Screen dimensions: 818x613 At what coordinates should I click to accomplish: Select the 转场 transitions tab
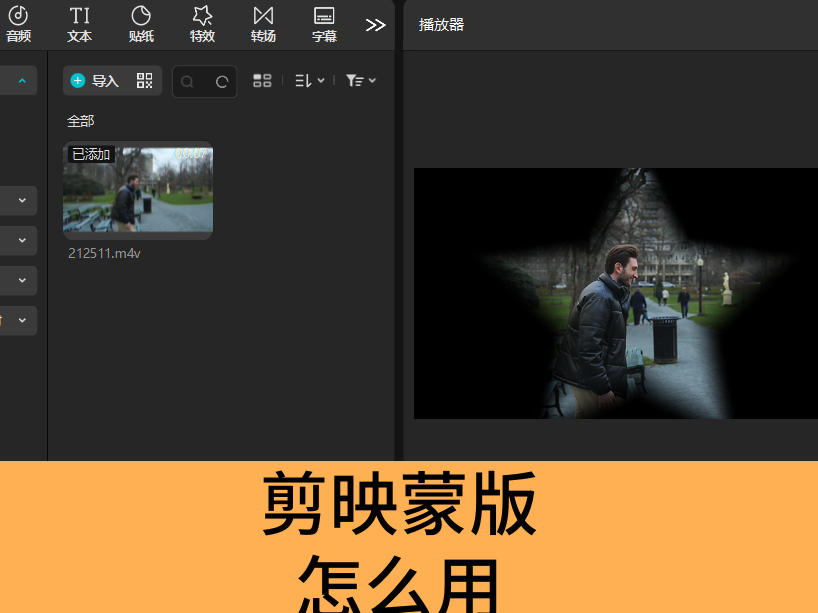pyautogui.click(x=263, y=24)
